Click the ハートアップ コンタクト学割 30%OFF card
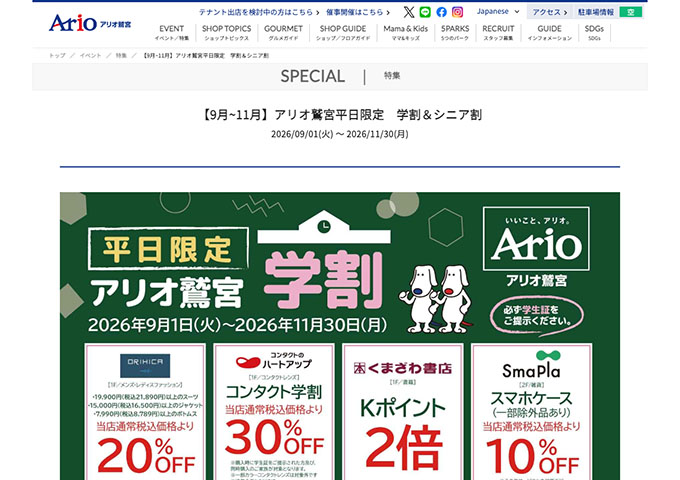The width and height of the screenshot is (680, 480). [x=274, y=412]
